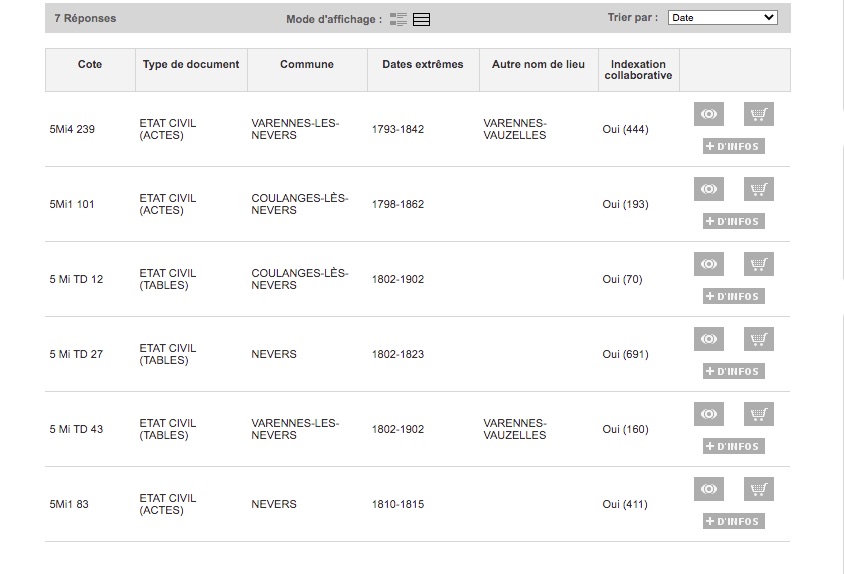Show more info for 5 Mi TD 27

click(x=734, y=372)
